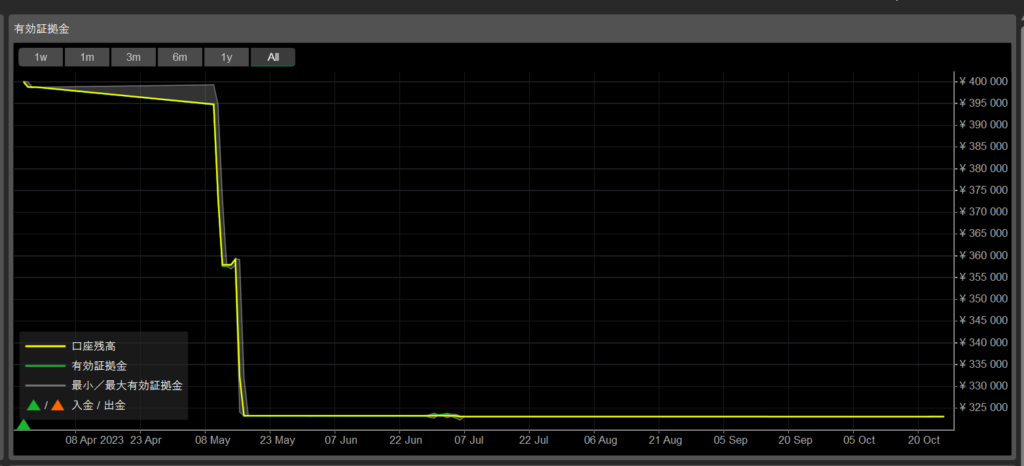Select the 1w time range button
This screenshot has width=1024, height=466.
pos(41,57)
